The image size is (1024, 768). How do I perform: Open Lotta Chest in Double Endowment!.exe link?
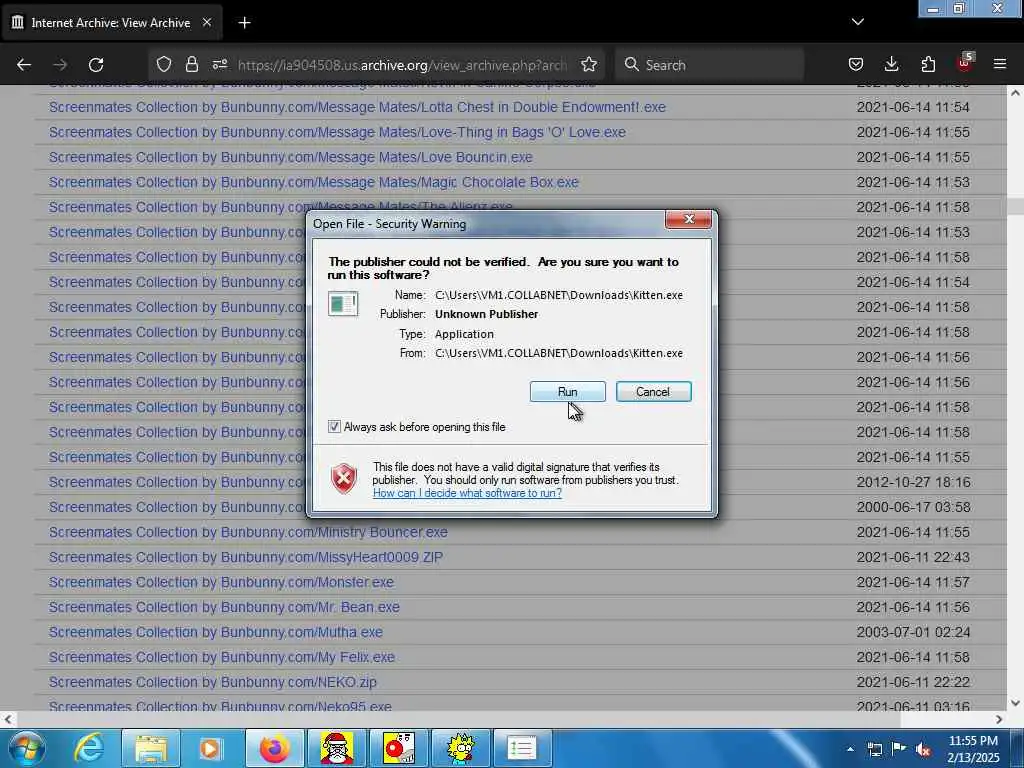coord(357,107)
